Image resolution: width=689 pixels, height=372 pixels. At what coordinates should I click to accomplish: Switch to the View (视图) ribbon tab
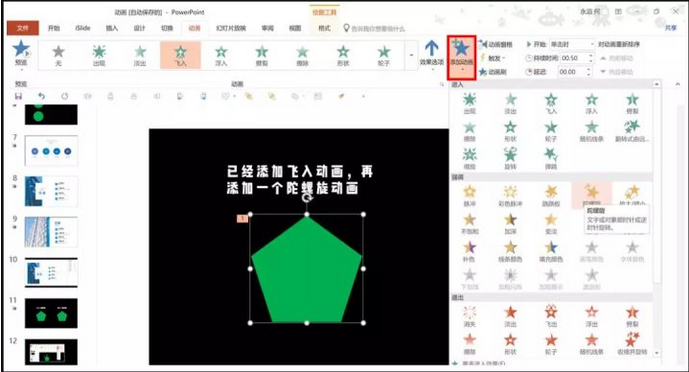pyautogui.click(x=295, y=28)
